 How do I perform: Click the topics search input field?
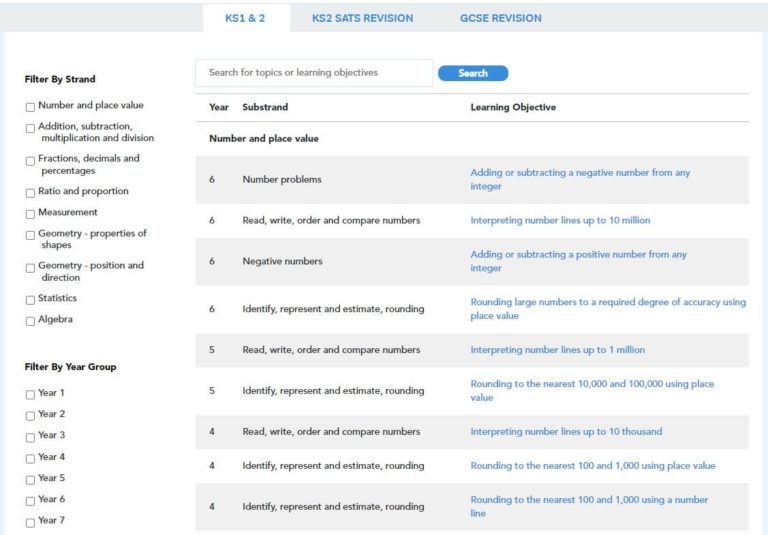click(x=314, y=73)
